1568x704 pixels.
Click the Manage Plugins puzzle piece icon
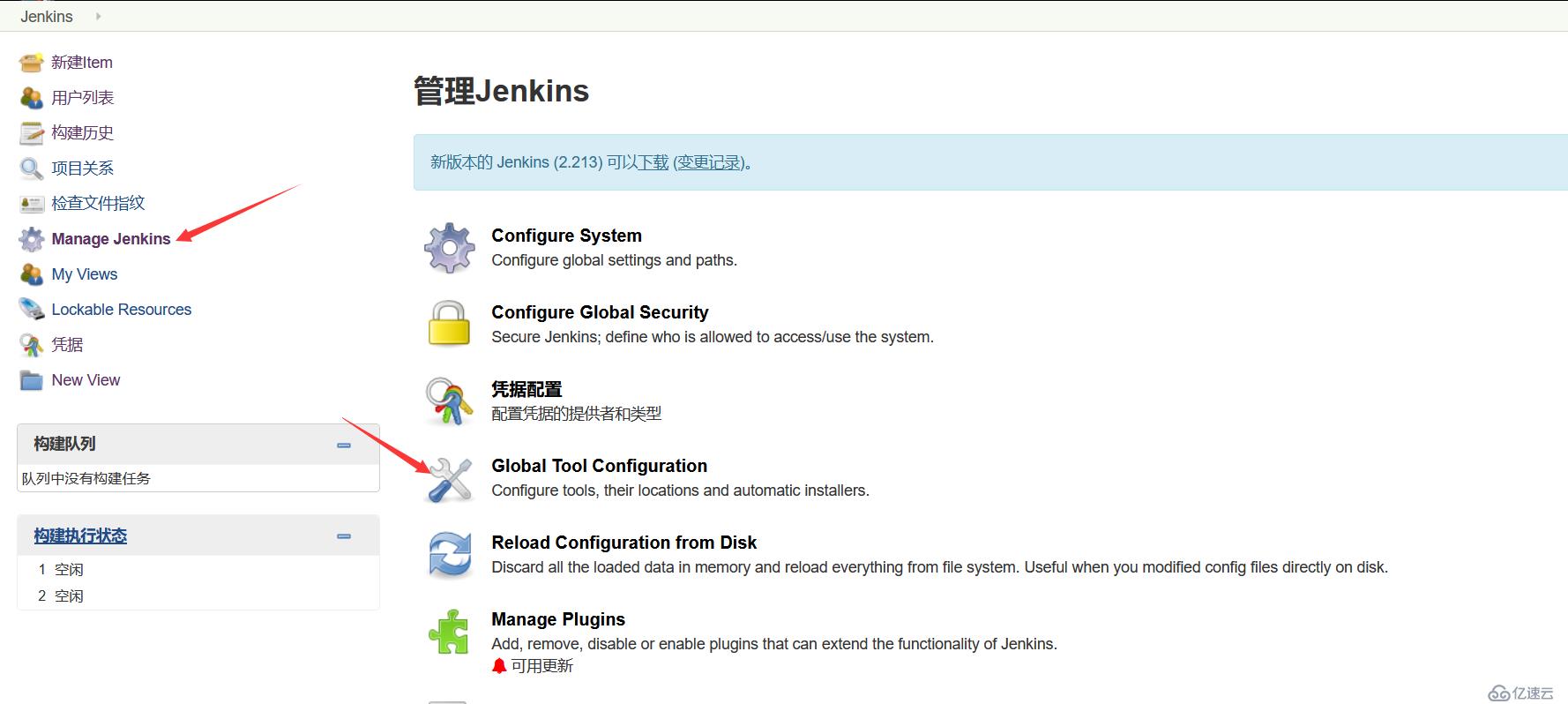coord(450,632)
